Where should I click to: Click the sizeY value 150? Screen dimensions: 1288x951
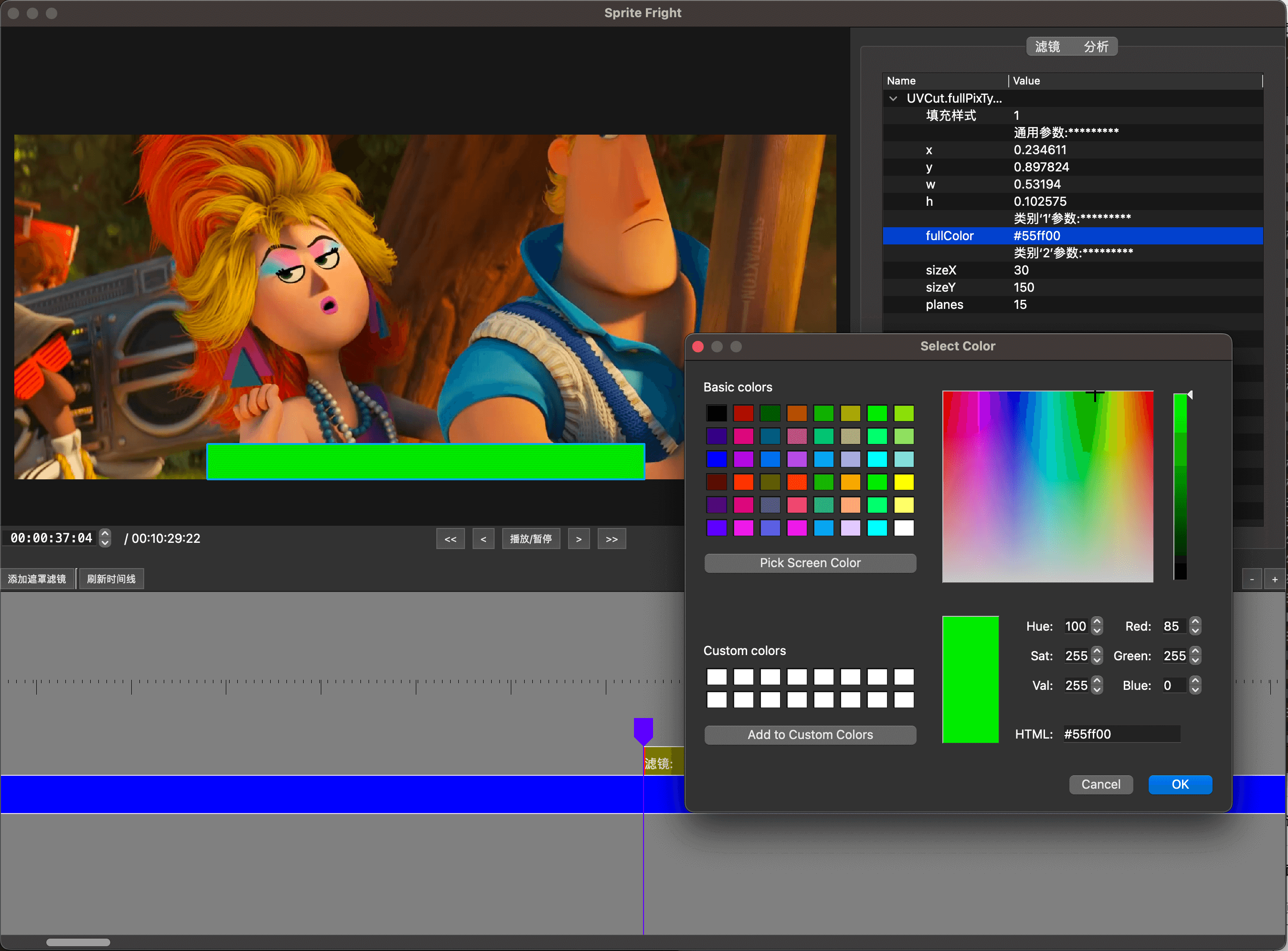pyautogui.click(x=1024, y=287)
